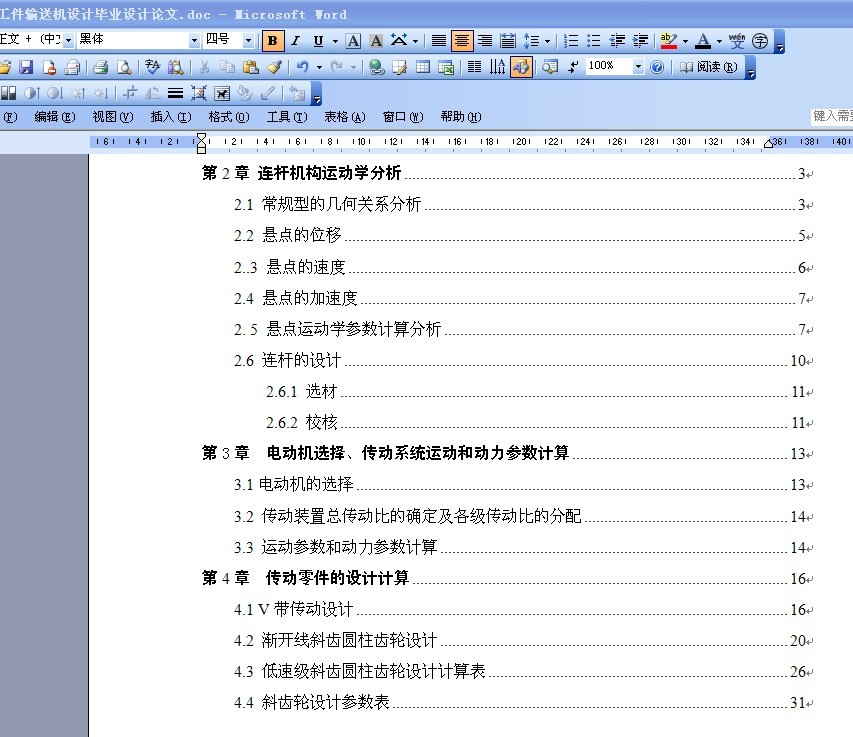Open the font name dropdown showing 黑体
Image resolution: width=853 pixels, height=737 pixels.
194,40
